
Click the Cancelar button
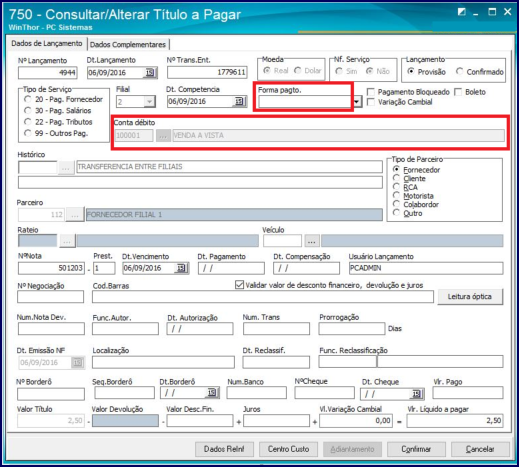[x=480, y=449]
